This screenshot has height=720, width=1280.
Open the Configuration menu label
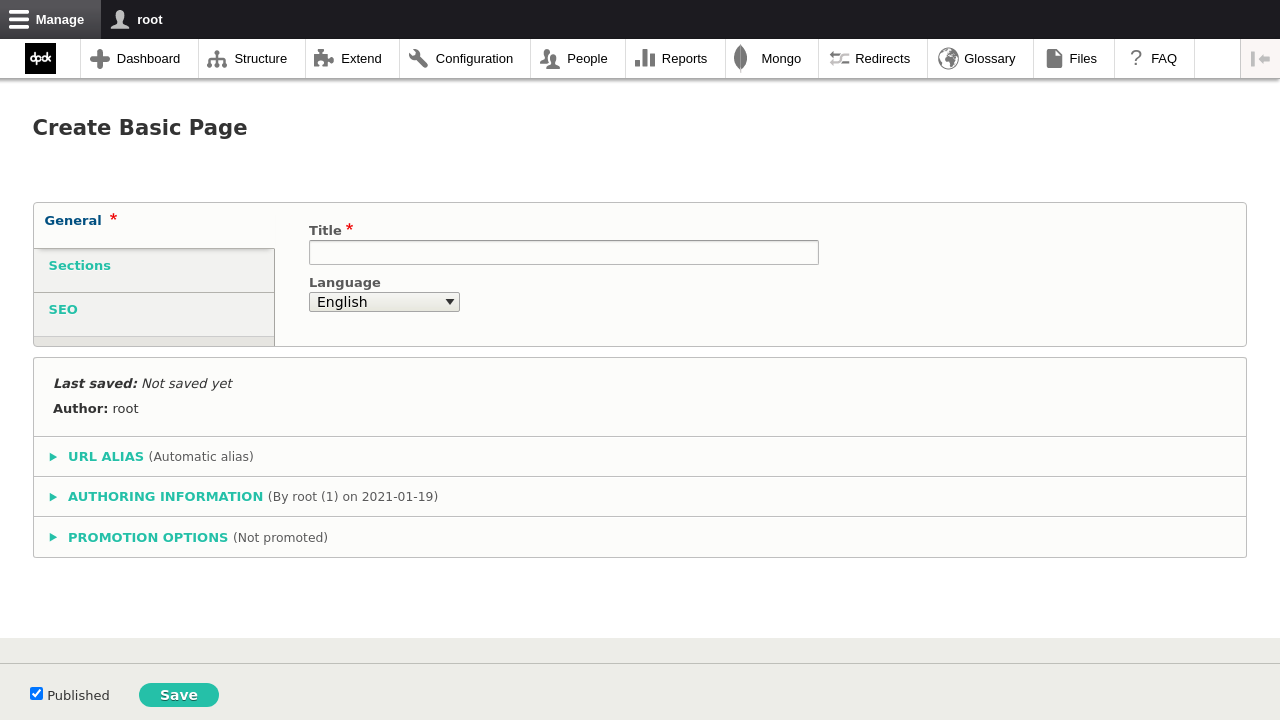point(474,59)
